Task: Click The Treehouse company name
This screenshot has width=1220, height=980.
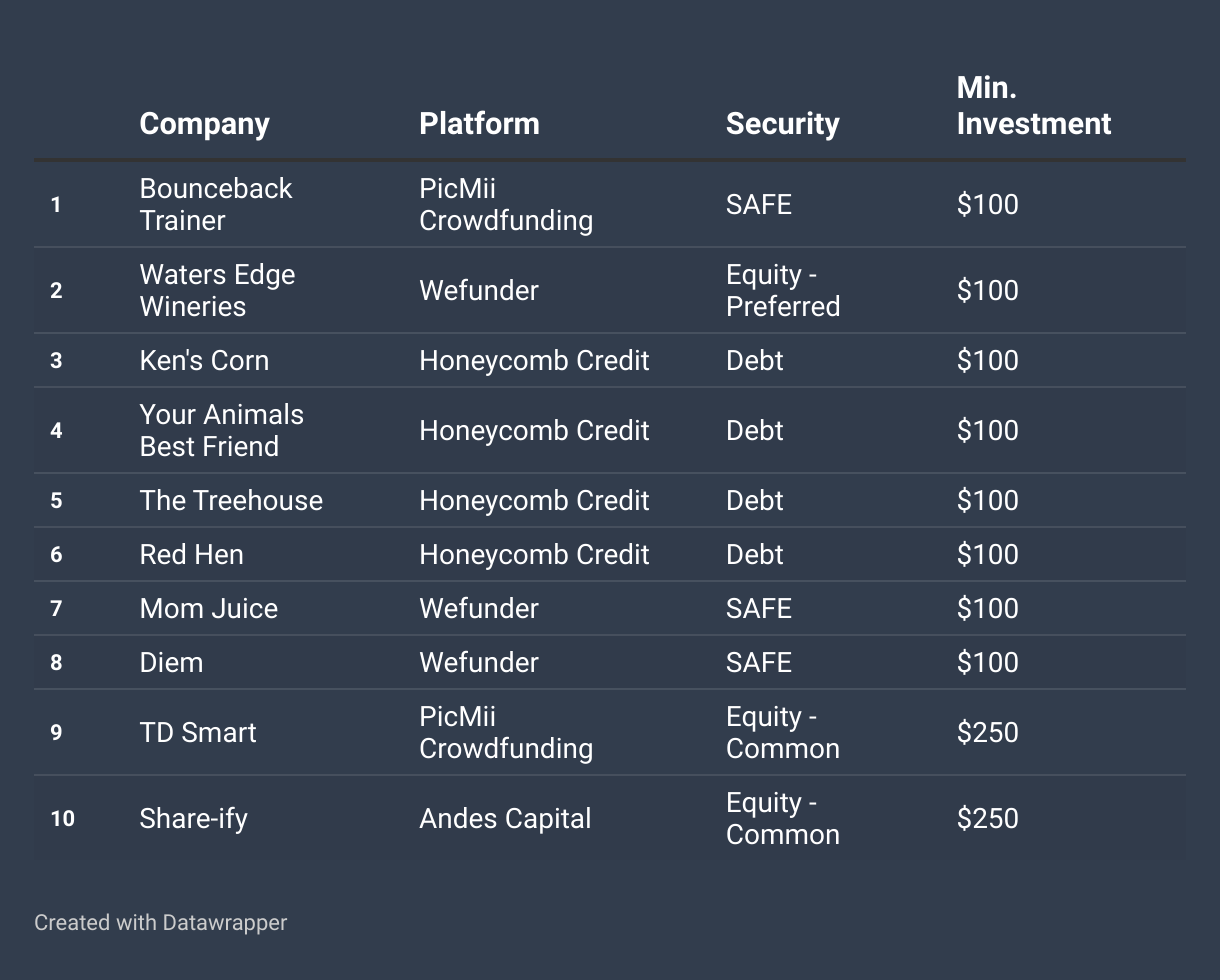Action: tap(231, 500)
